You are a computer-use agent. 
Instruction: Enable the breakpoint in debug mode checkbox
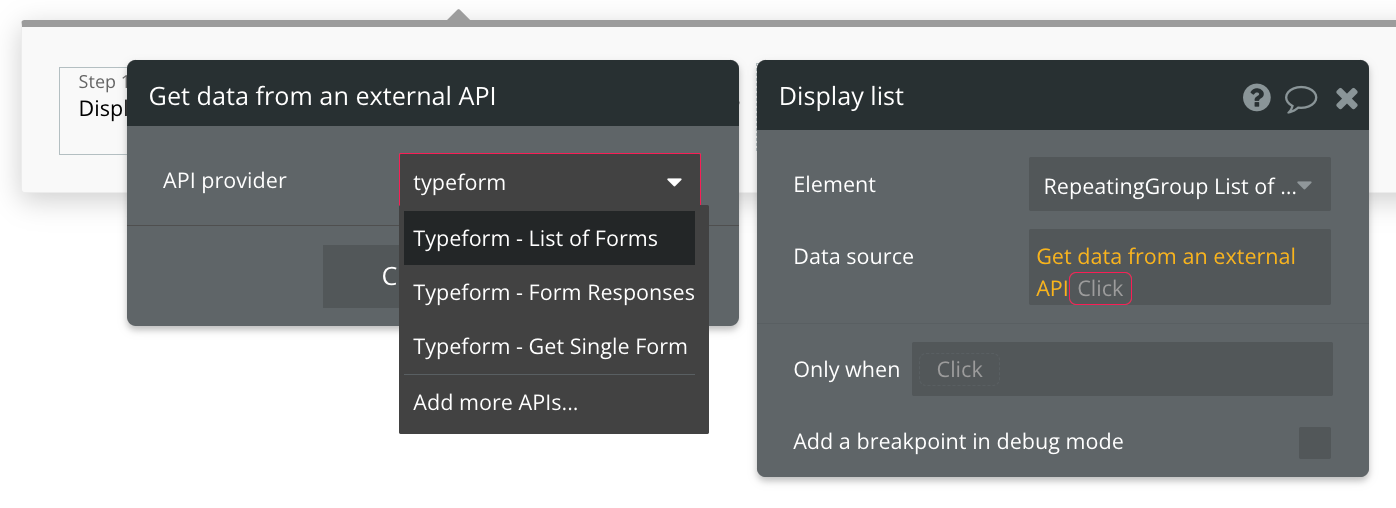[1314, 442]
